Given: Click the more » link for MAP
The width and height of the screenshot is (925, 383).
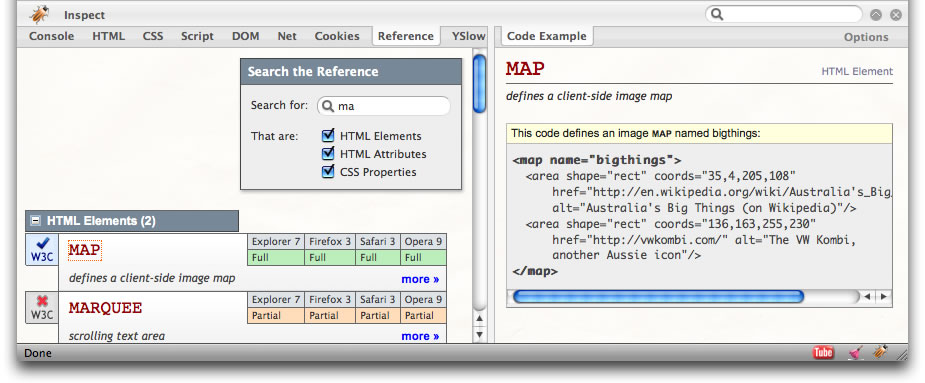Looking at the screenshot, I should coord(420,279).
